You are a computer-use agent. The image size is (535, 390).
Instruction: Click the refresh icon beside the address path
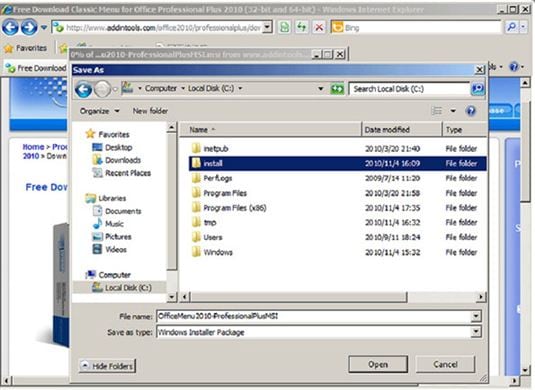[x=337, y=89]
